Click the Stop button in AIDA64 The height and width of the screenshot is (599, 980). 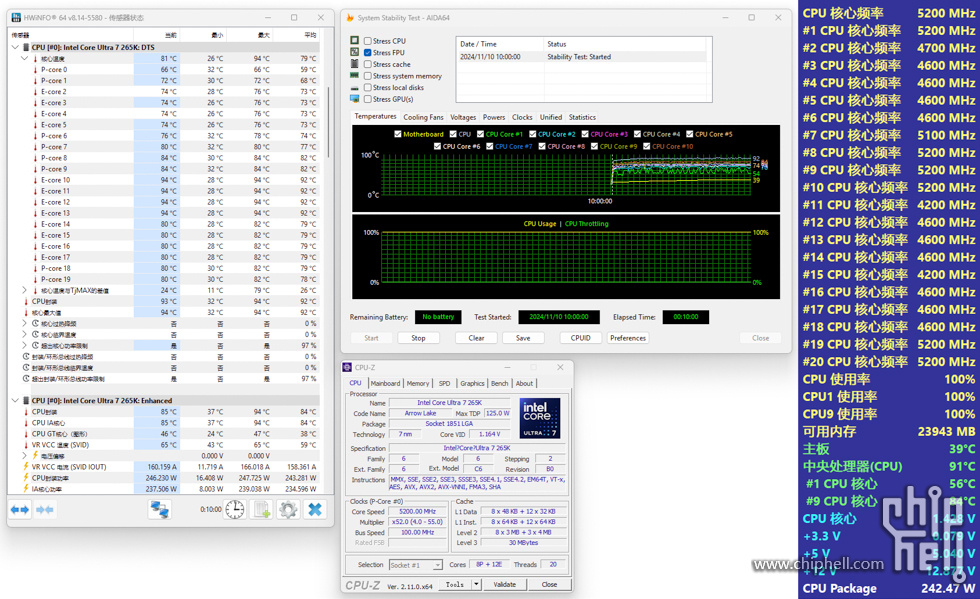coord(418,338)
